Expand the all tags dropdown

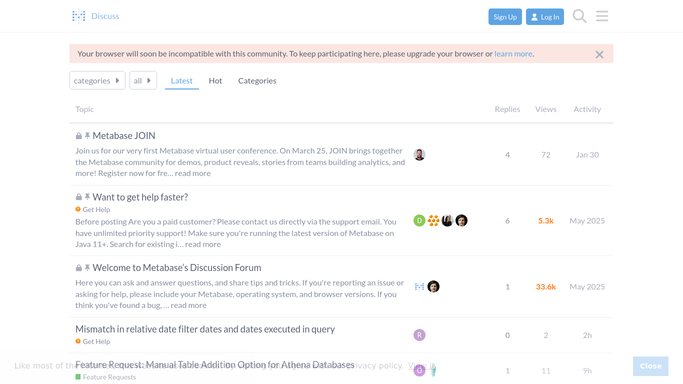coord(143,81)
